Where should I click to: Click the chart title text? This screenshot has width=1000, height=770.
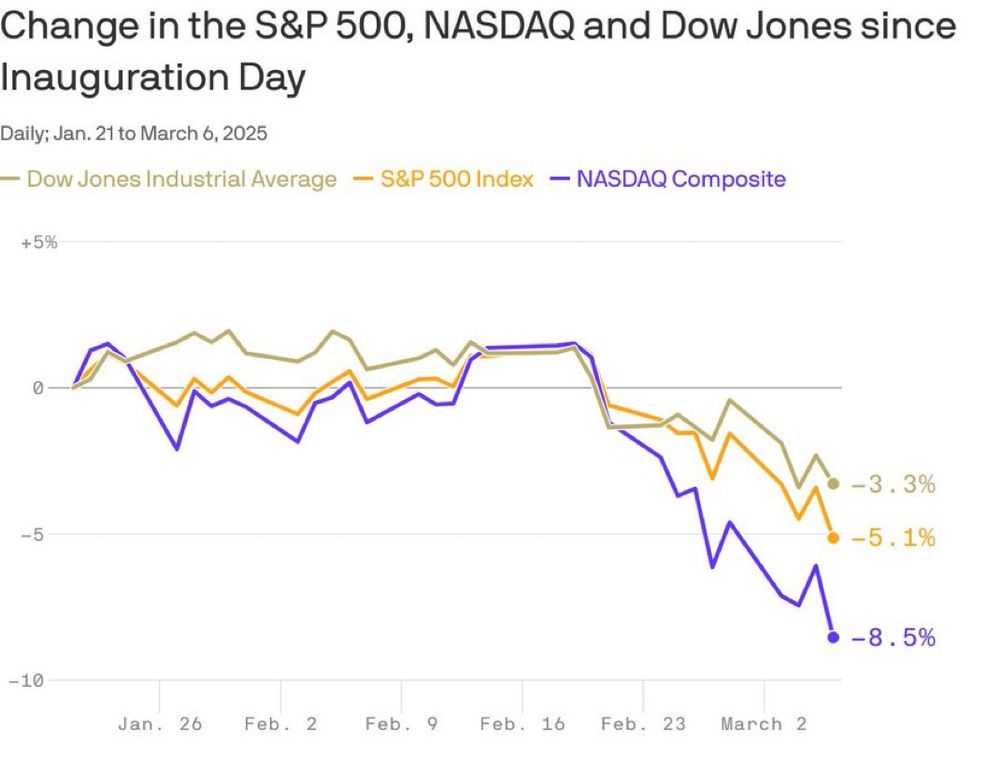(478, 52)
